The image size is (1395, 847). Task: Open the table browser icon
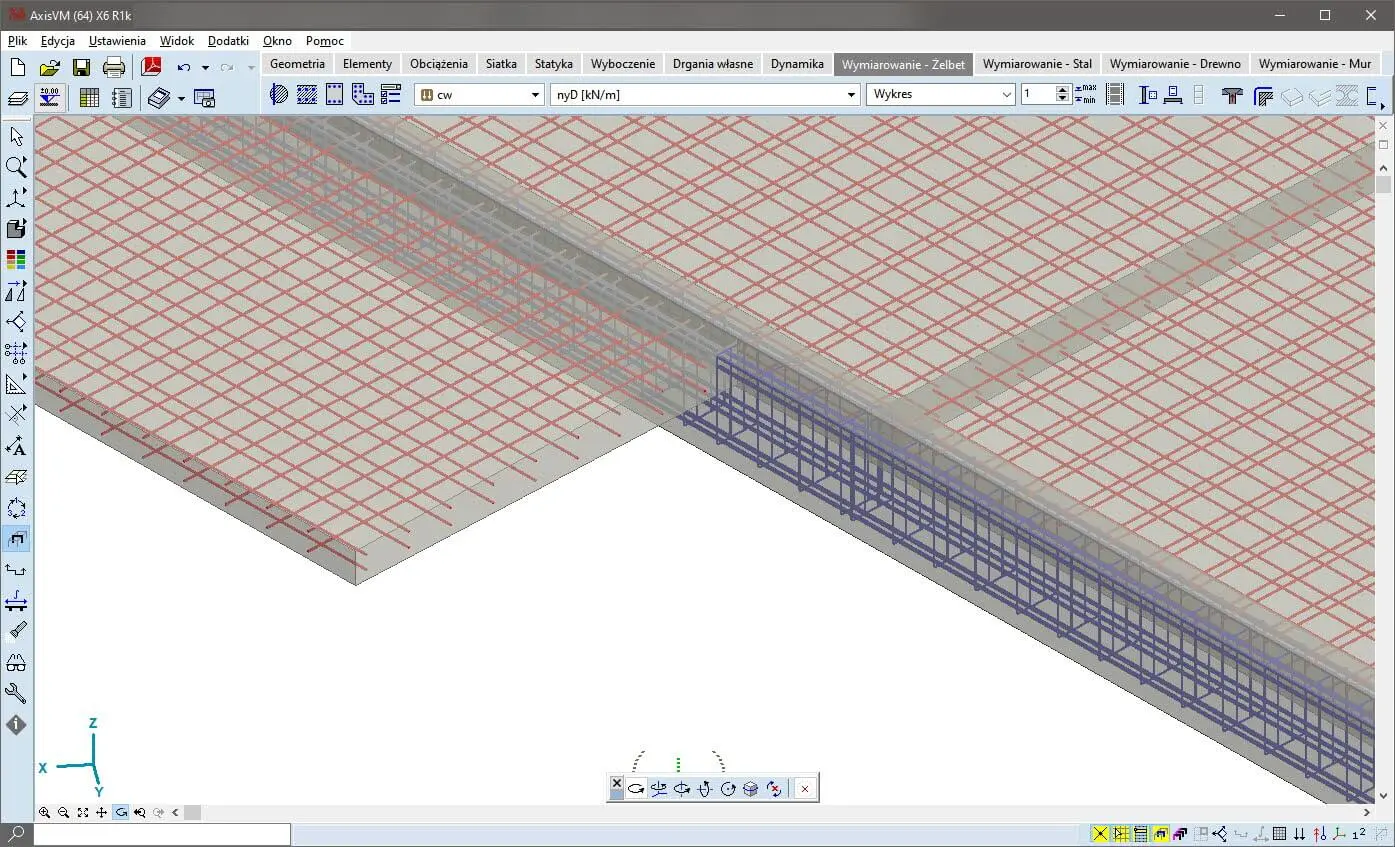coord(89,97)
